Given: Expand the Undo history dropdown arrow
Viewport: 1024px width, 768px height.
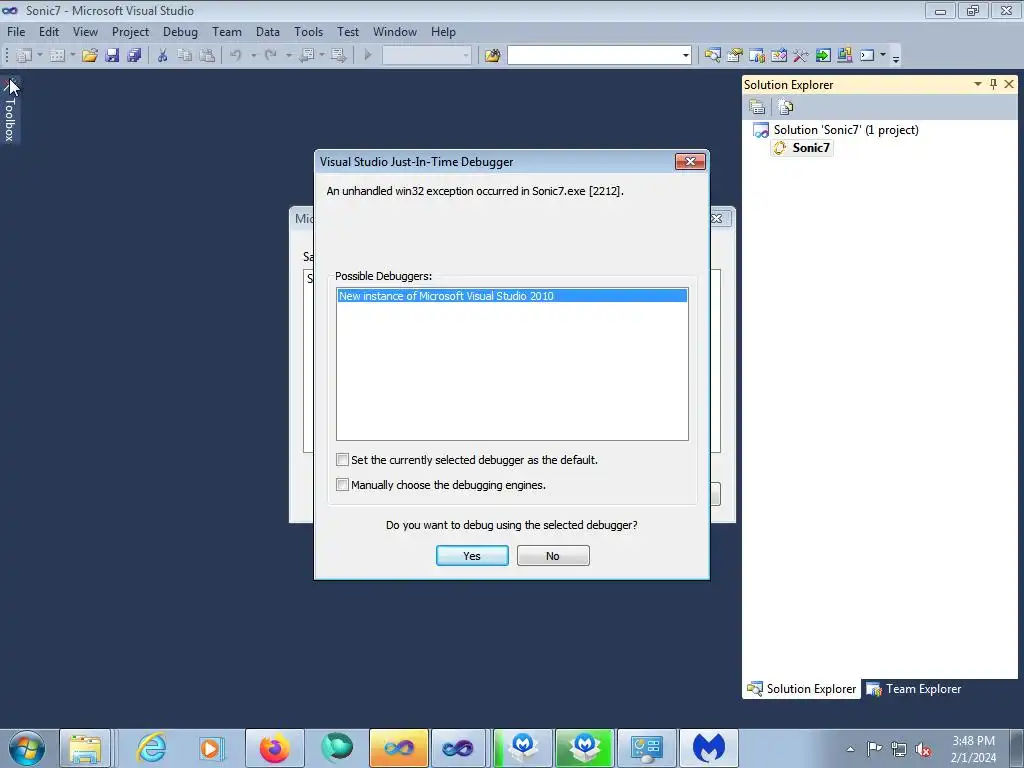Looking at the screenshot, I should coord(253,56).
